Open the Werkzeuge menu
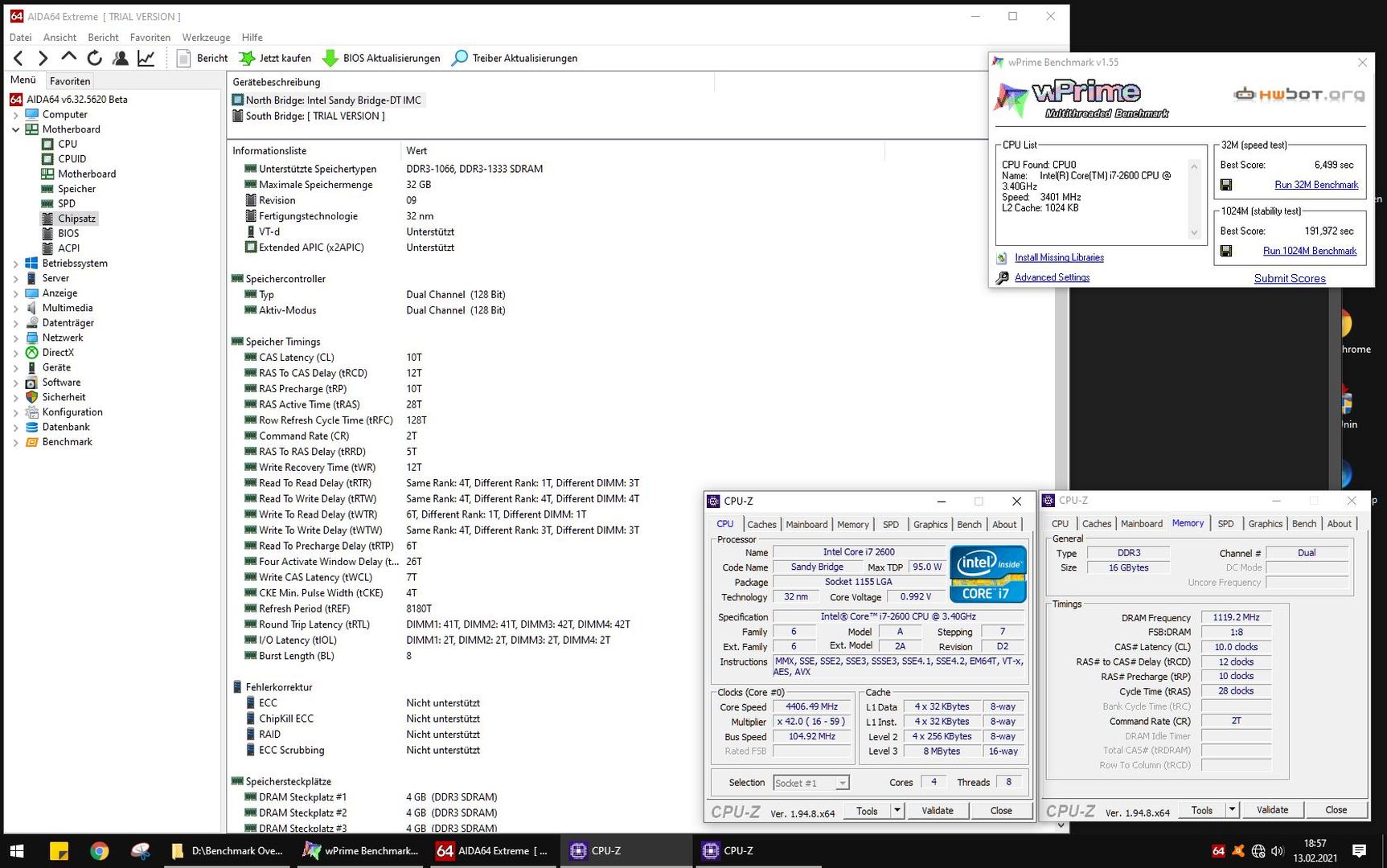The width and height of the screenshot is (1387, 868). point(206,37)
